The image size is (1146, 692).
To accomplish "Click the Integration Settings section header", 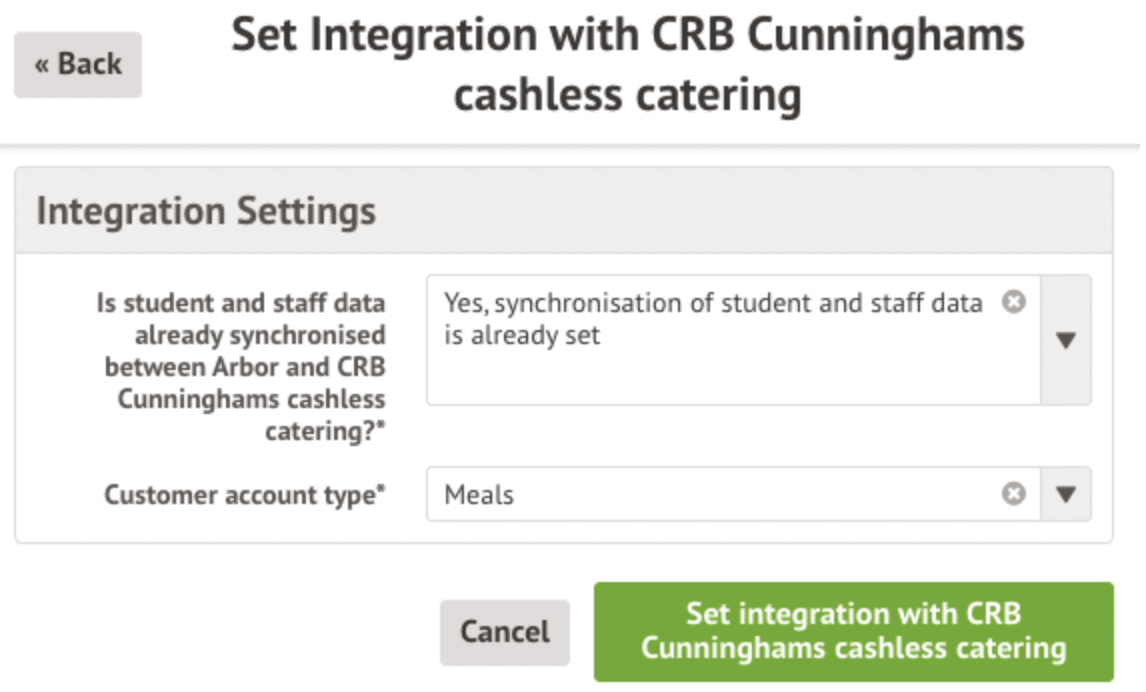I will [206, 211].
